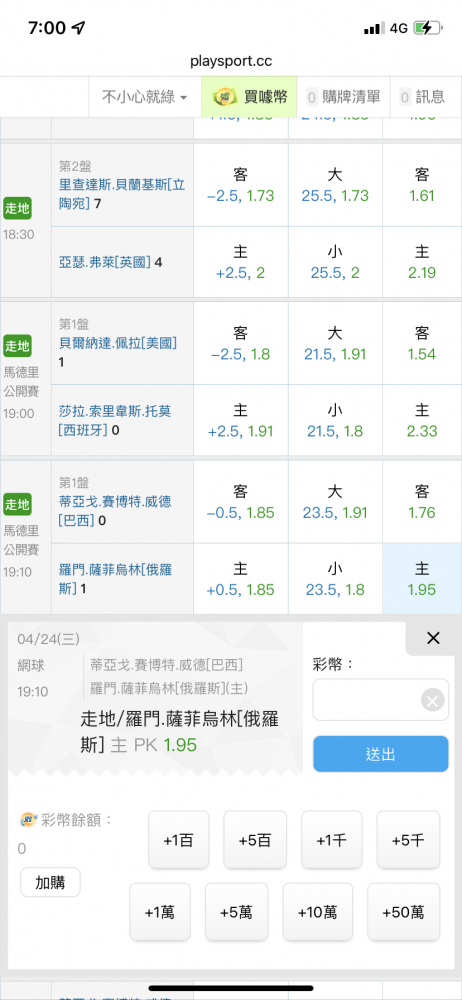
Task: Tap the battery charging icon
Action: coord(427,27)
